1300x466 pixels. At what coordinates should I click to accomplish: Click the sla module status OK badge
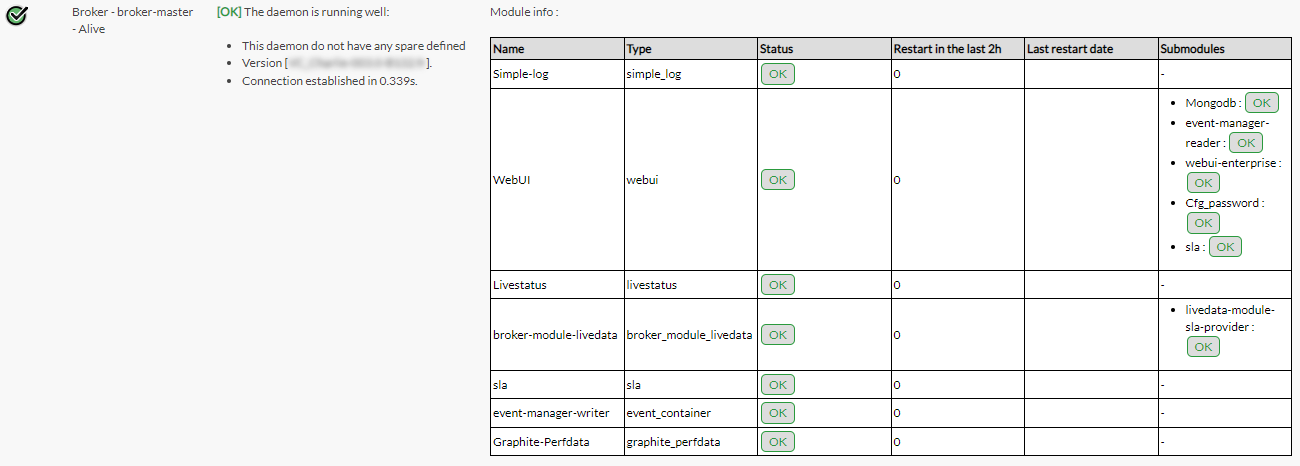click(777, 385)
